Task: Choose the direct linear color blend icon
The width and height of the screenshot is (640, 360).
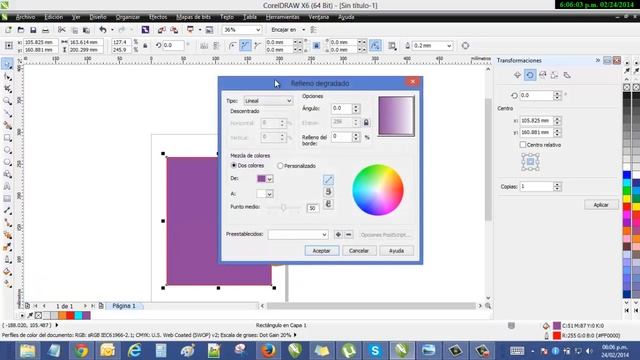Action: click(x=328, y=180)
